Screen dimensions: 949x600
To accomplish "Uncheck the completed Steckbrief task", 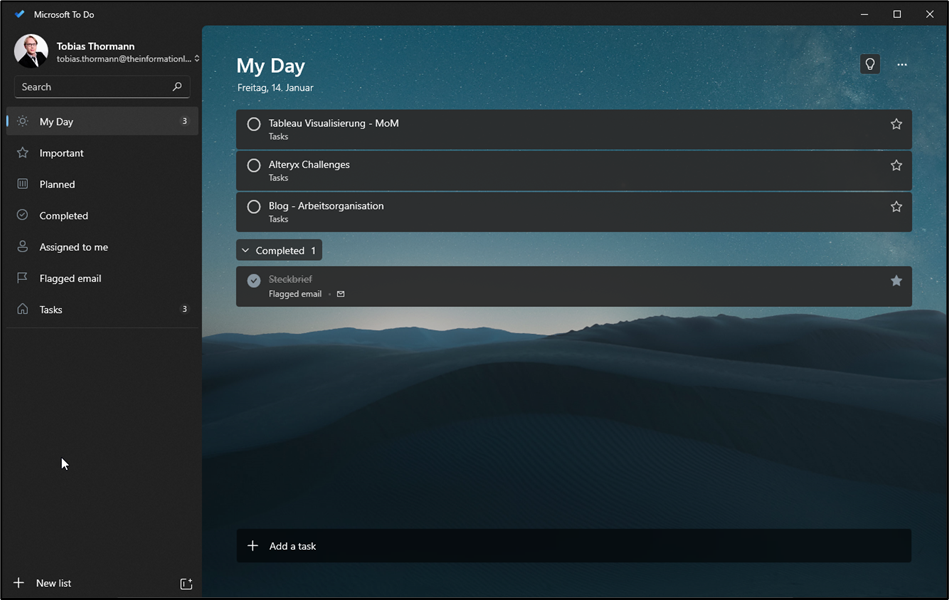I will [254, 280].
